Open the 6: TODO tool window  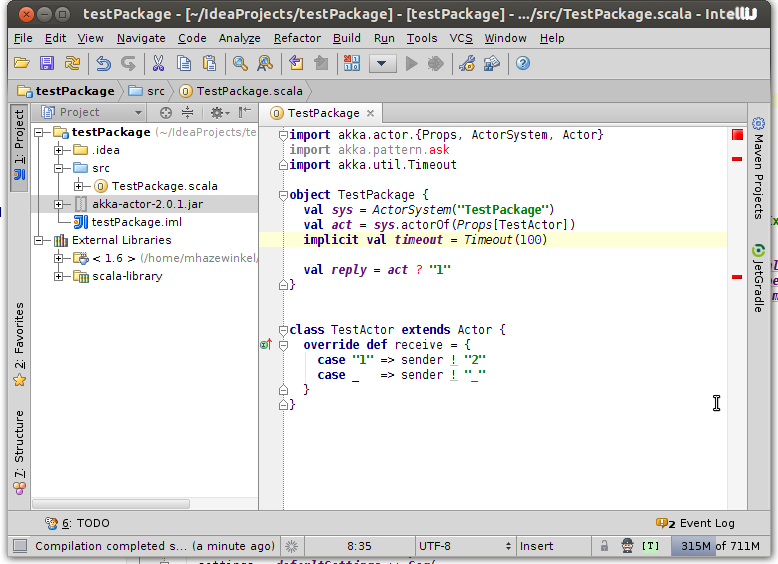(77, 523)
